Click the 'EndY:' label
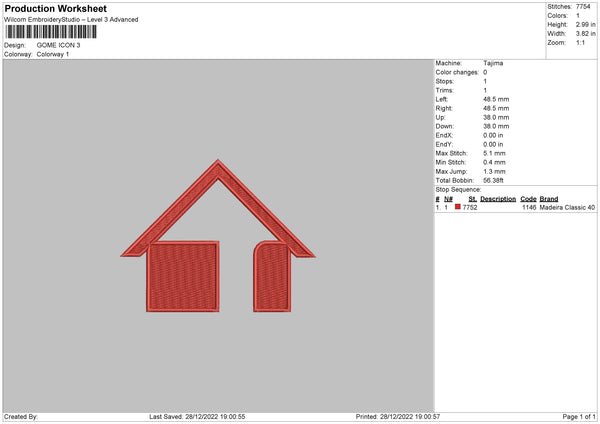The width and height of the screenshot is (600, 424). pos(444,145)
